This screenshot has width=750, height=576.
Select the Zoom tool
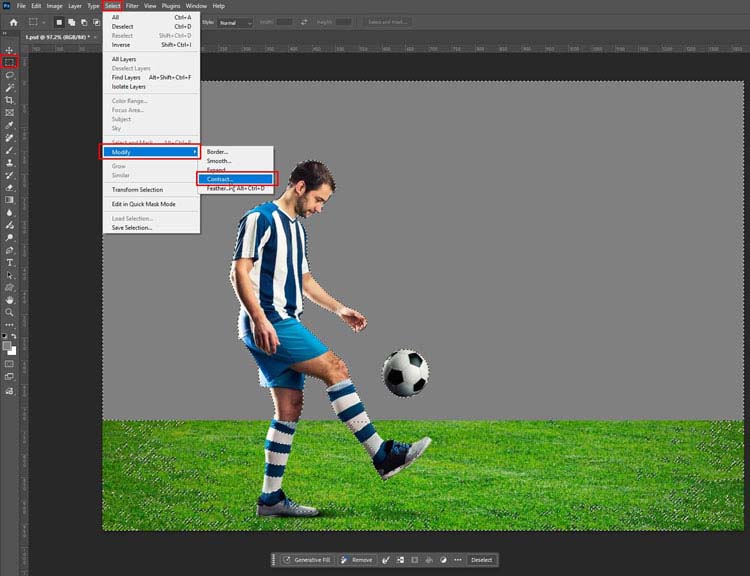[x=10, y=312]
